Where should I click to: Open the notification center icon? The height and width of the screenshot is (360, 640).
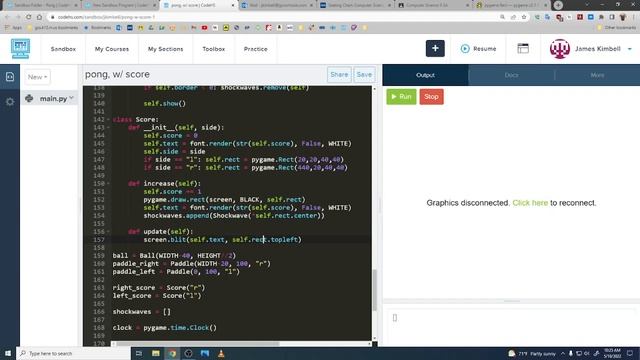[x=630, y=353]
